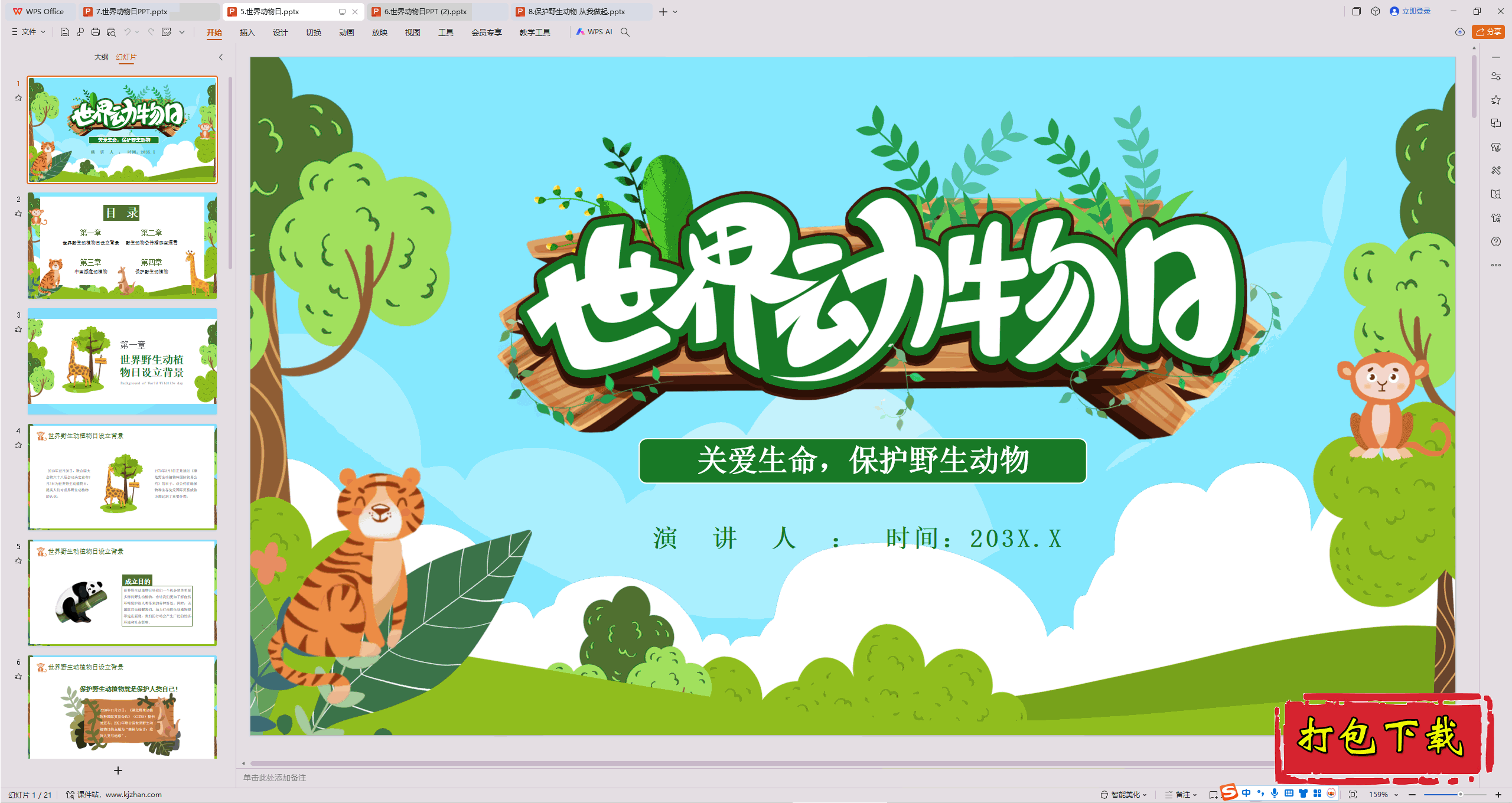This screenshot has height=803, width=1512.
Task: Click the vertical scrollbar of the slide editor
Action: [x=1474, y=87]
